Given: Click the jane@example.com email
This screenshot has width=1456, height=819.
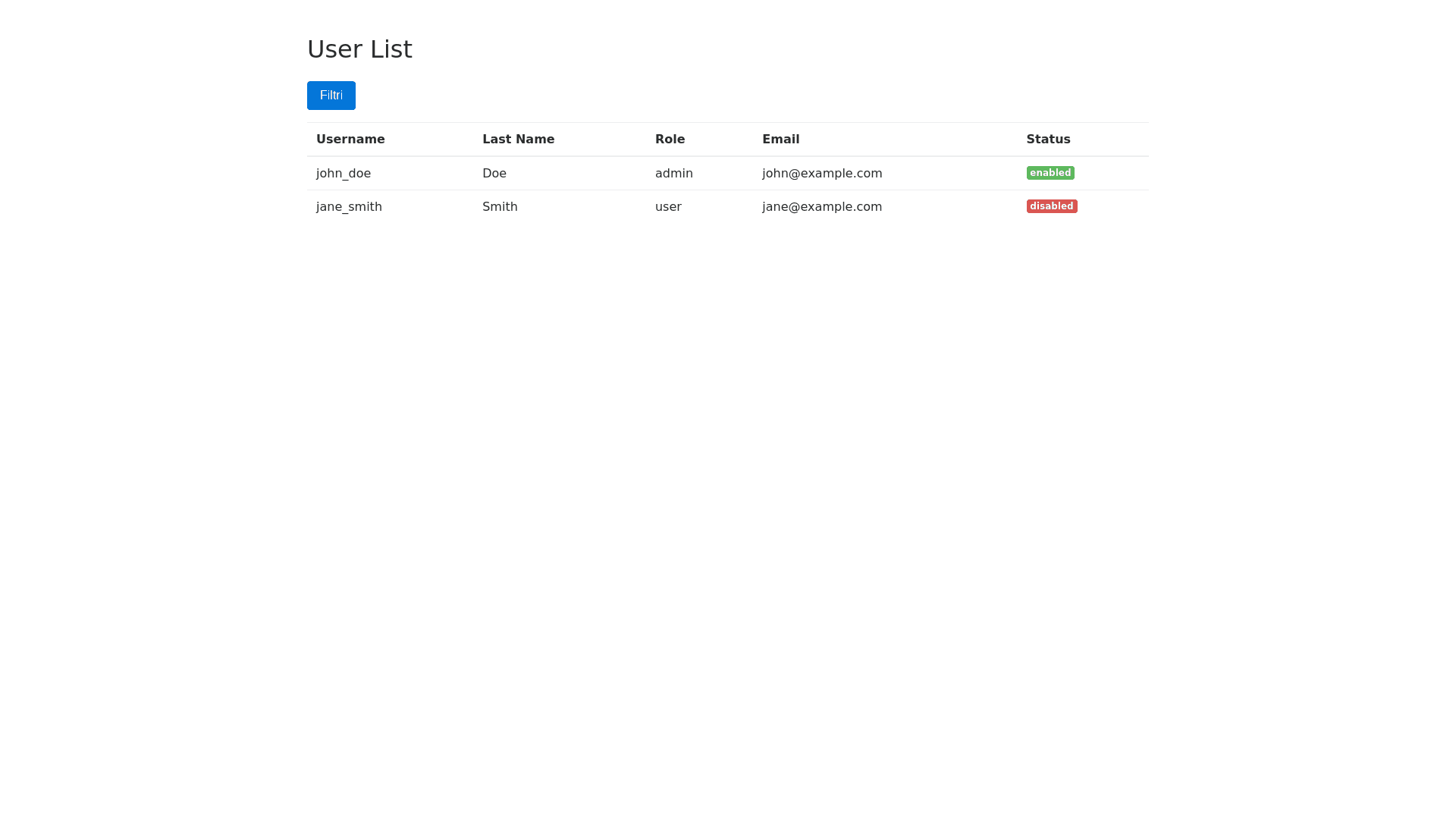Looking at the screenshot, I should pyautogui.click(x=822, y=207).
